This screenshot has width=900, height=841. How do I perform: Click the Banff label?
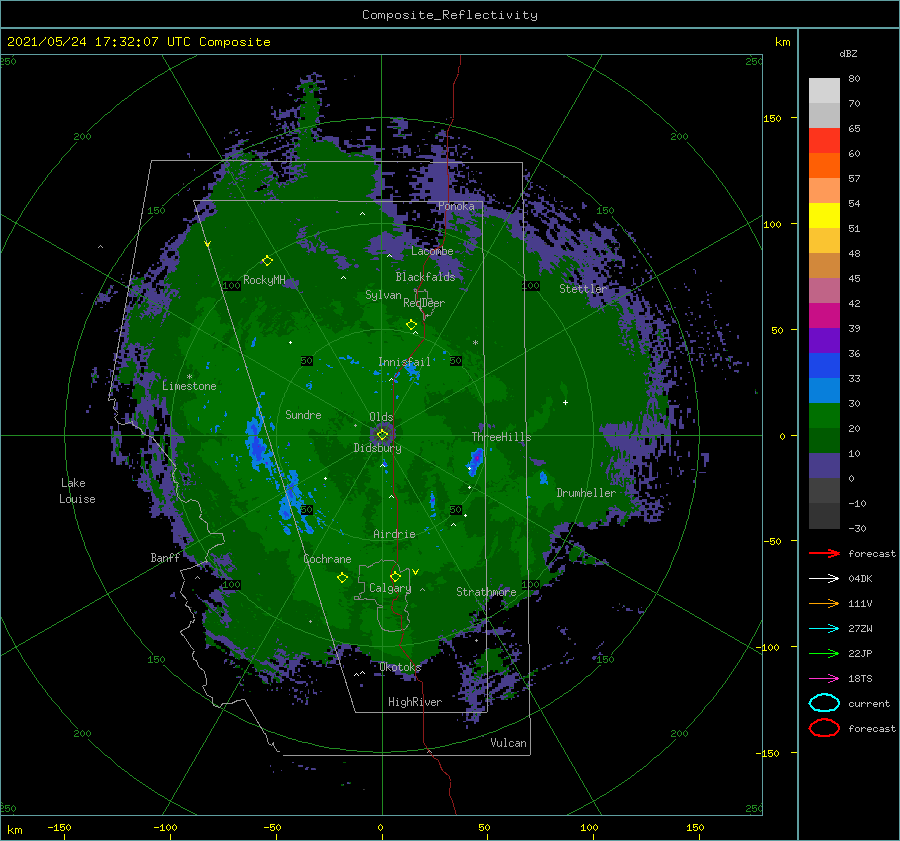pos(165,558)
